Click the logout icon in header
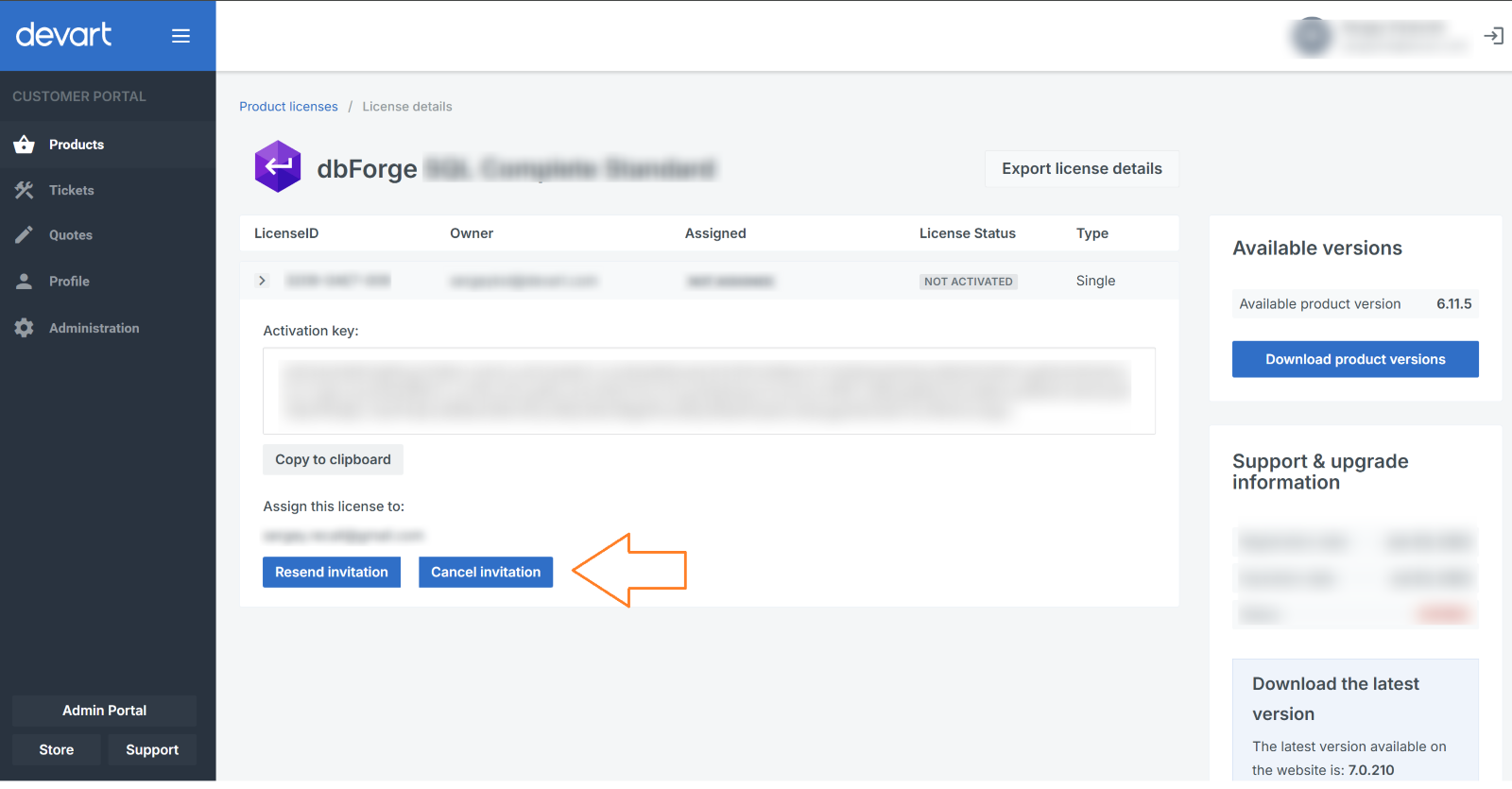The image size is (1512, 789). (x=1494, y=36)
